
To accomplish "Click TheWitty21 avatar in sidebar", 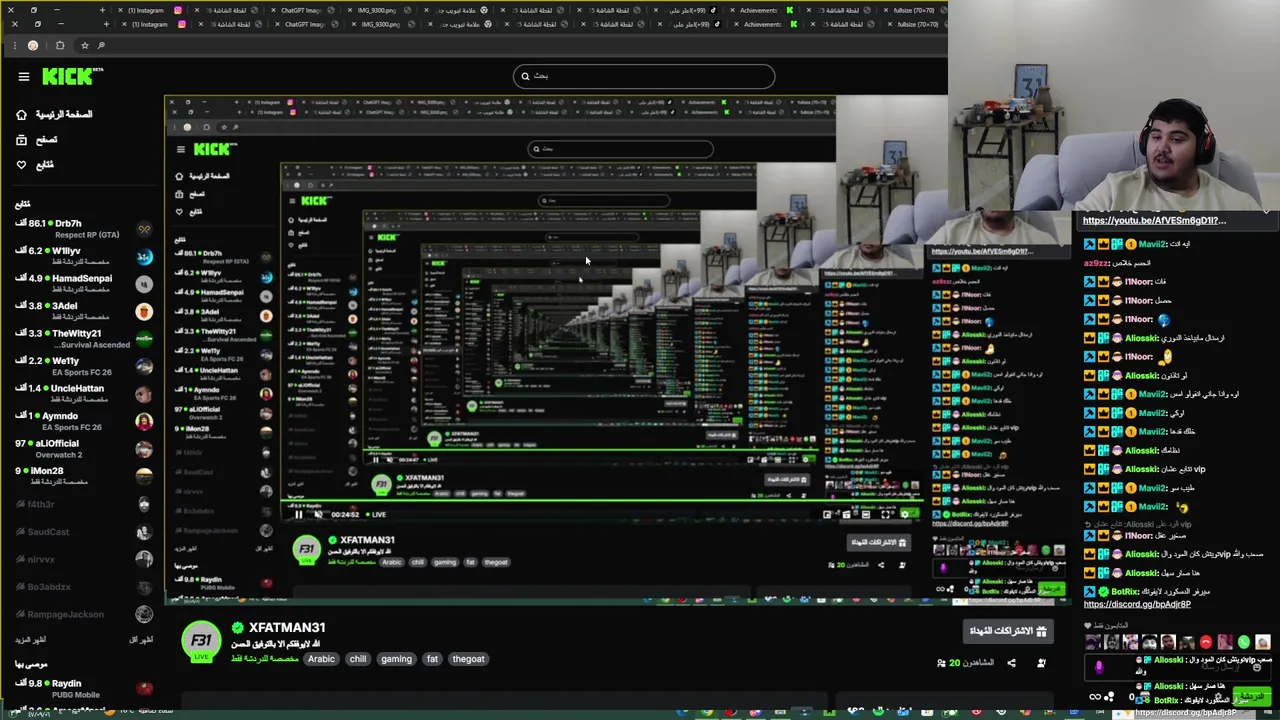I will (144, 339).
